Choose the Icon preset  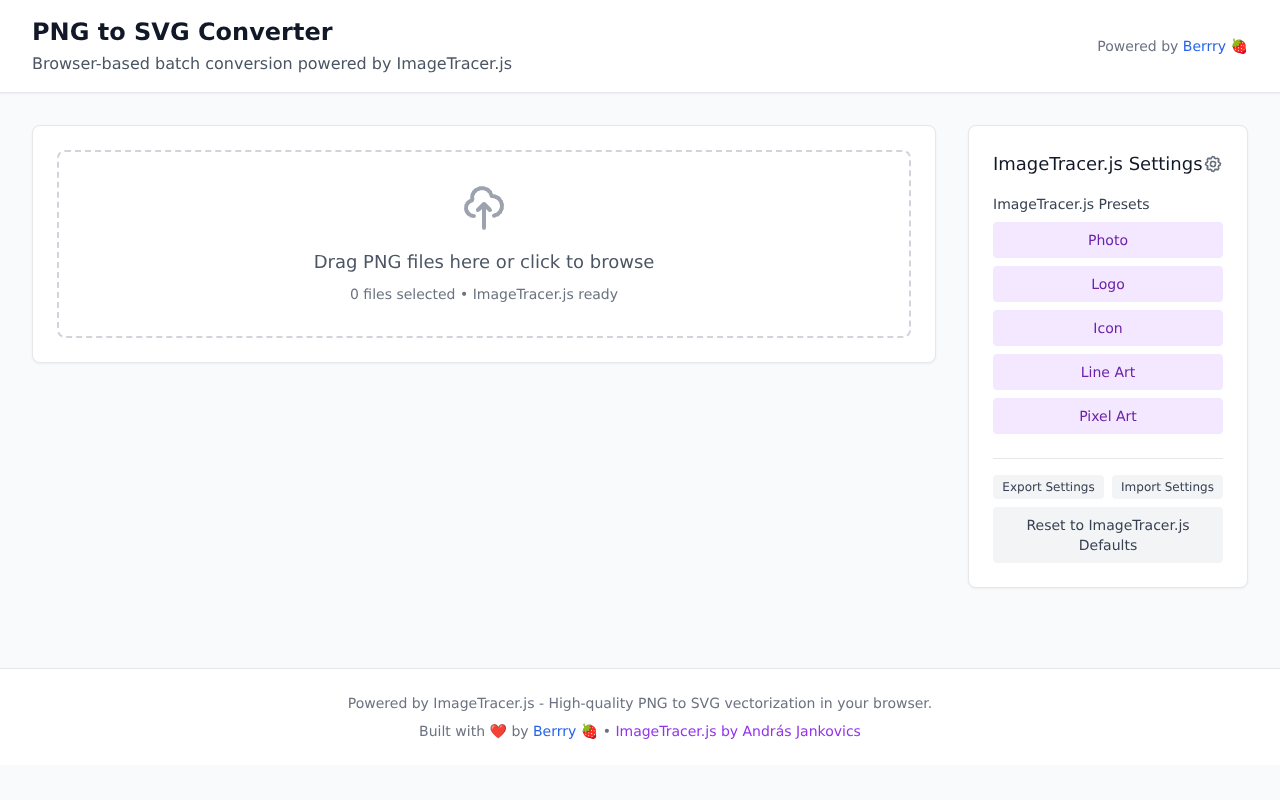[1107, 328]
